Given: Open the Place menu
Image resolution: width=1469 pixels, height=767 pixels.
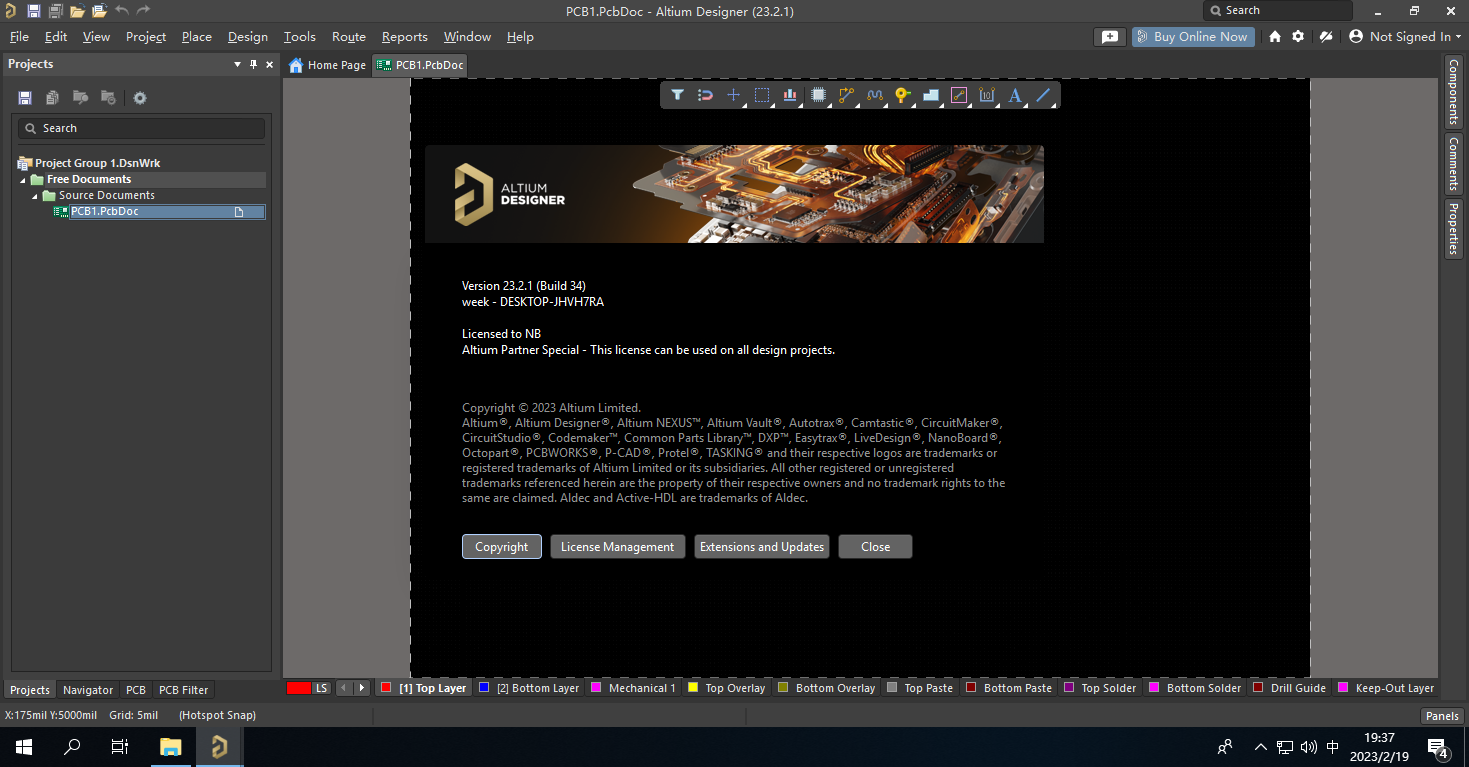Looking at the screenshot, I should coord(196,36).
